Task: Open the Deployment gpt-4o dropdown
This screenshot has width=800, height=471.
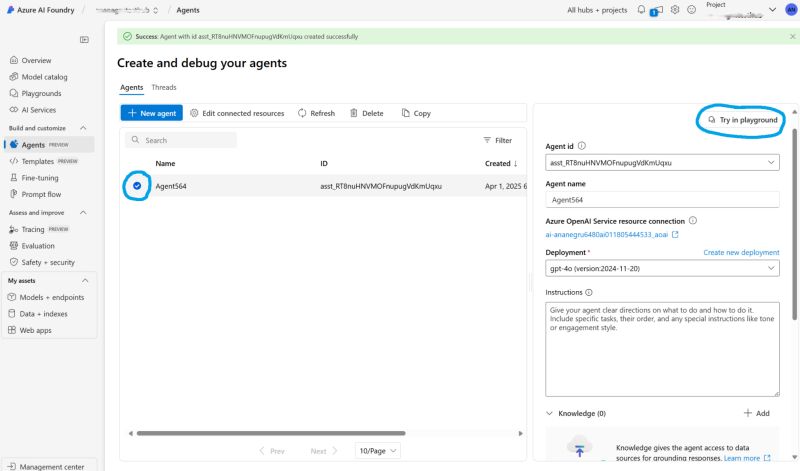Action: click(662, 268)
